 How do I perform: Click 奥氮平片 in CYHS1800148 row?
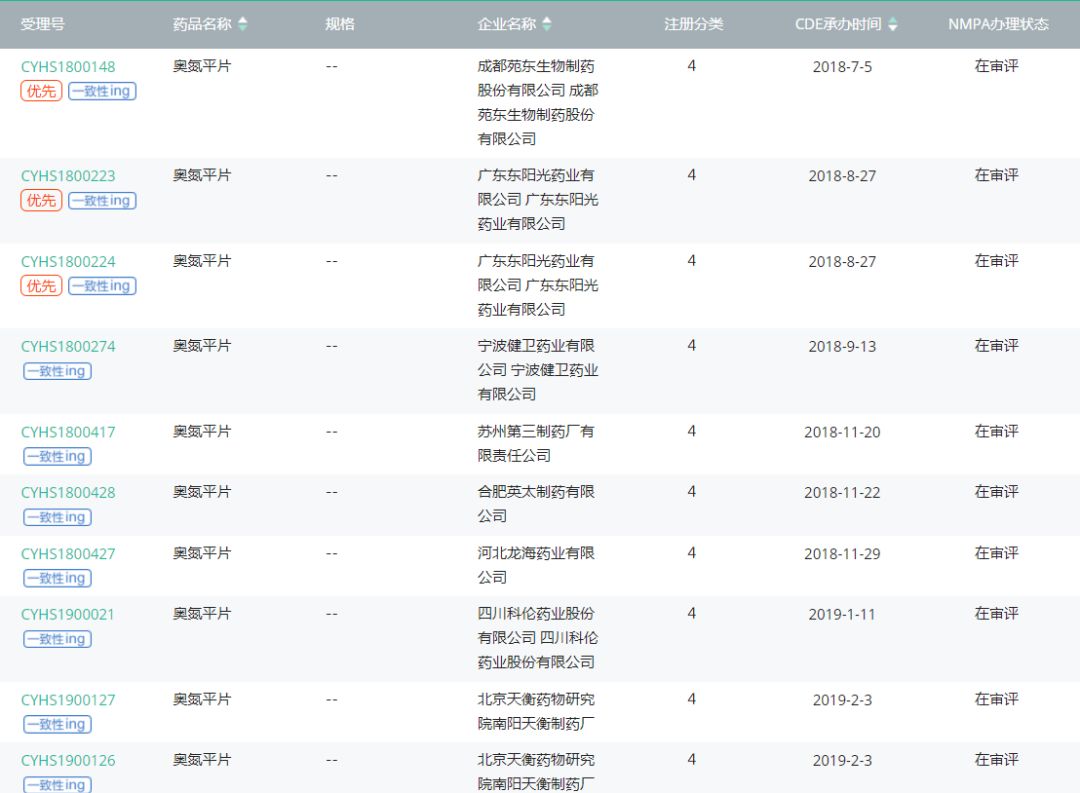click(202, 66)
